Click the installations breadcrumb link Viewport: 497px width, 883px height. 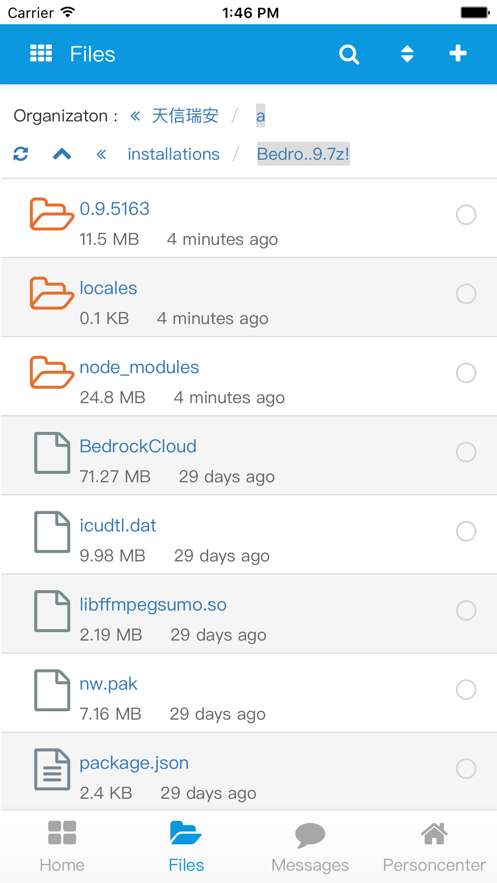[x=173, y=154]
